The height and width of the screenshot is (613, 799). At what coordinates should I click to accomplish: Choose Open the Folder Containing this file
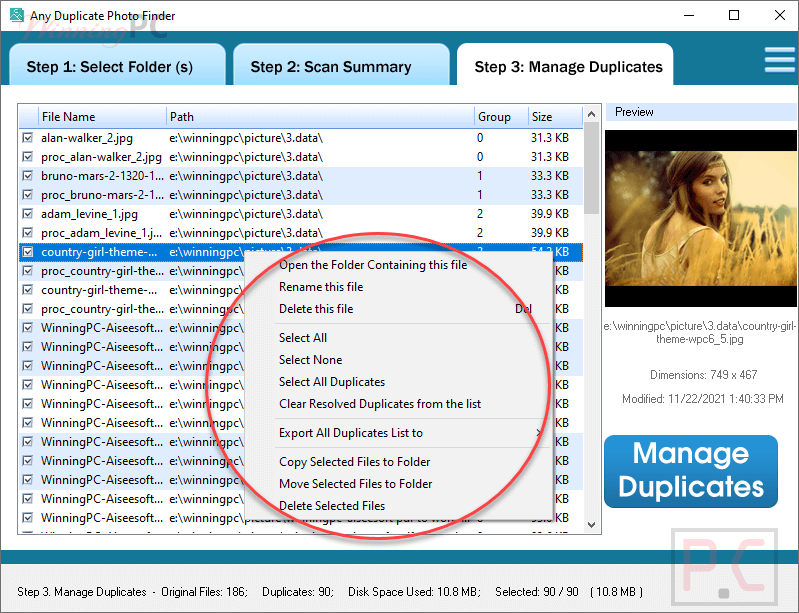click(398, 265)
